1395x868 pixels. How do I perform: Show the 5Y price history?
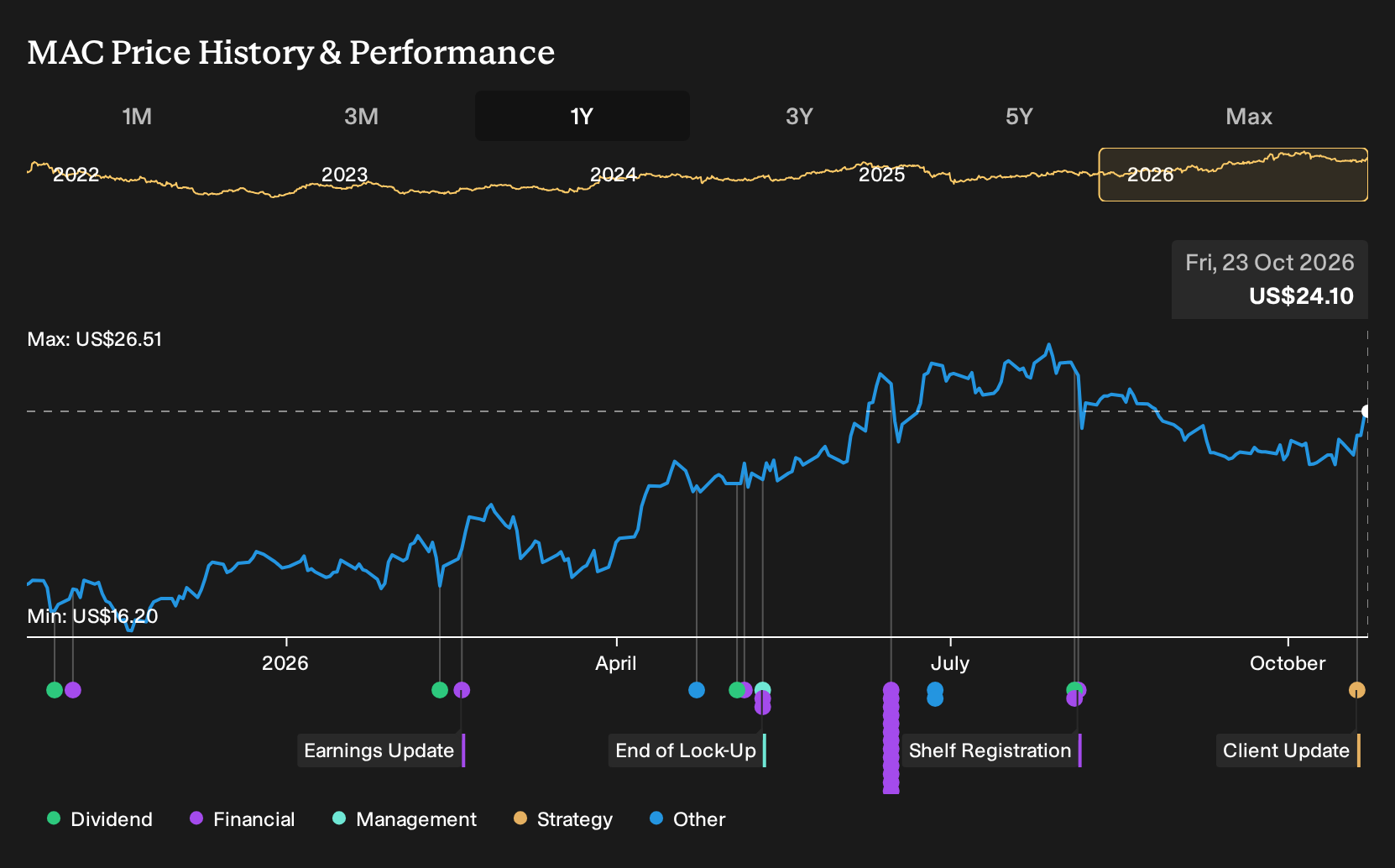1019,116
